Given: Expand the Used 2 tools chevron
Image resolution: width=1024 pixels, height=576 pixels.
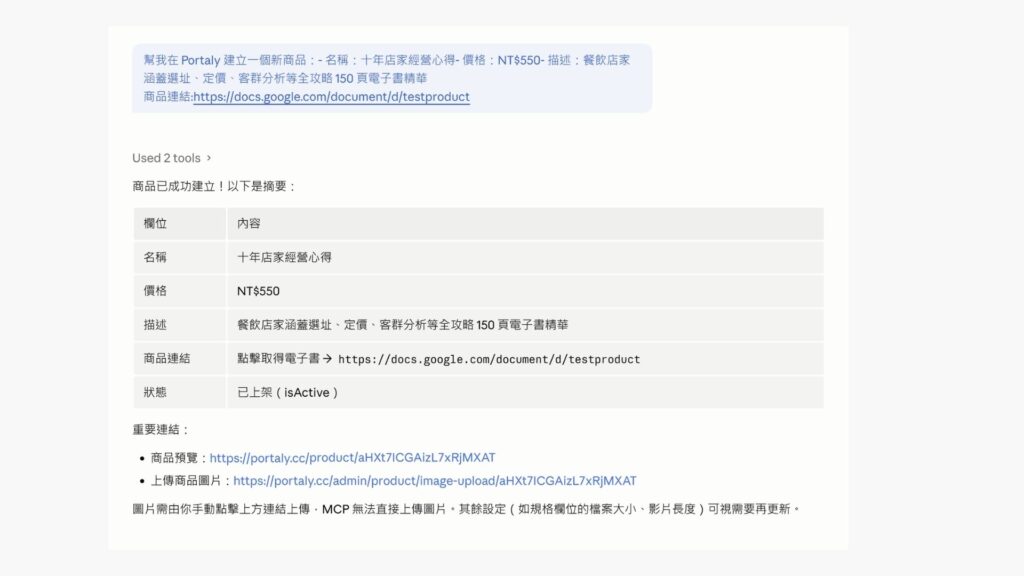Looking at the screenshot, I should tap(209, 158).
